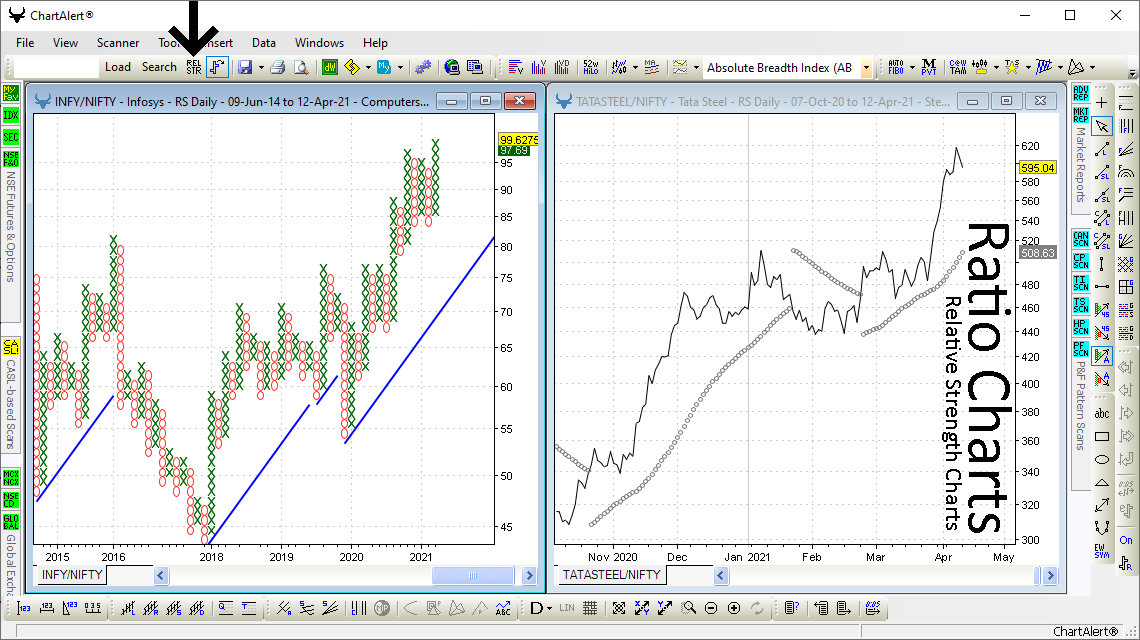Open the Scanner menu
1140x640 pixels.
[x=118, y=43]
